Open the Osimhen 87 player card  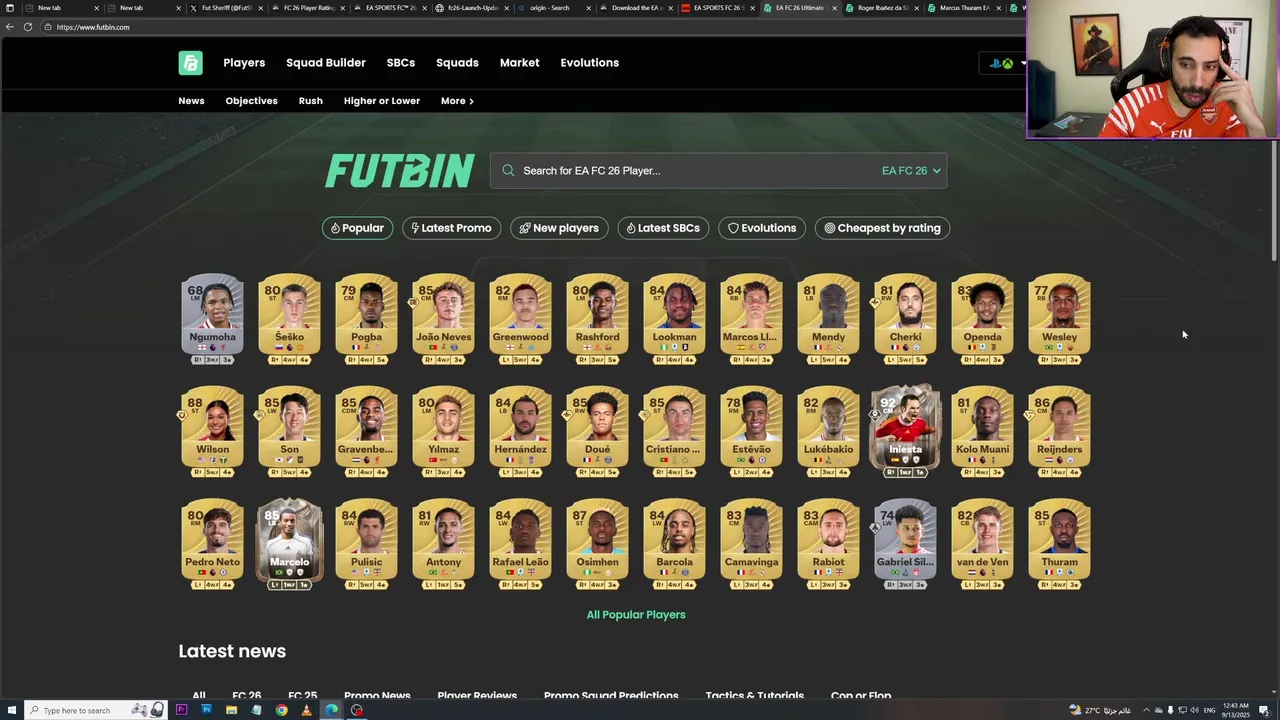coord(597,543)
